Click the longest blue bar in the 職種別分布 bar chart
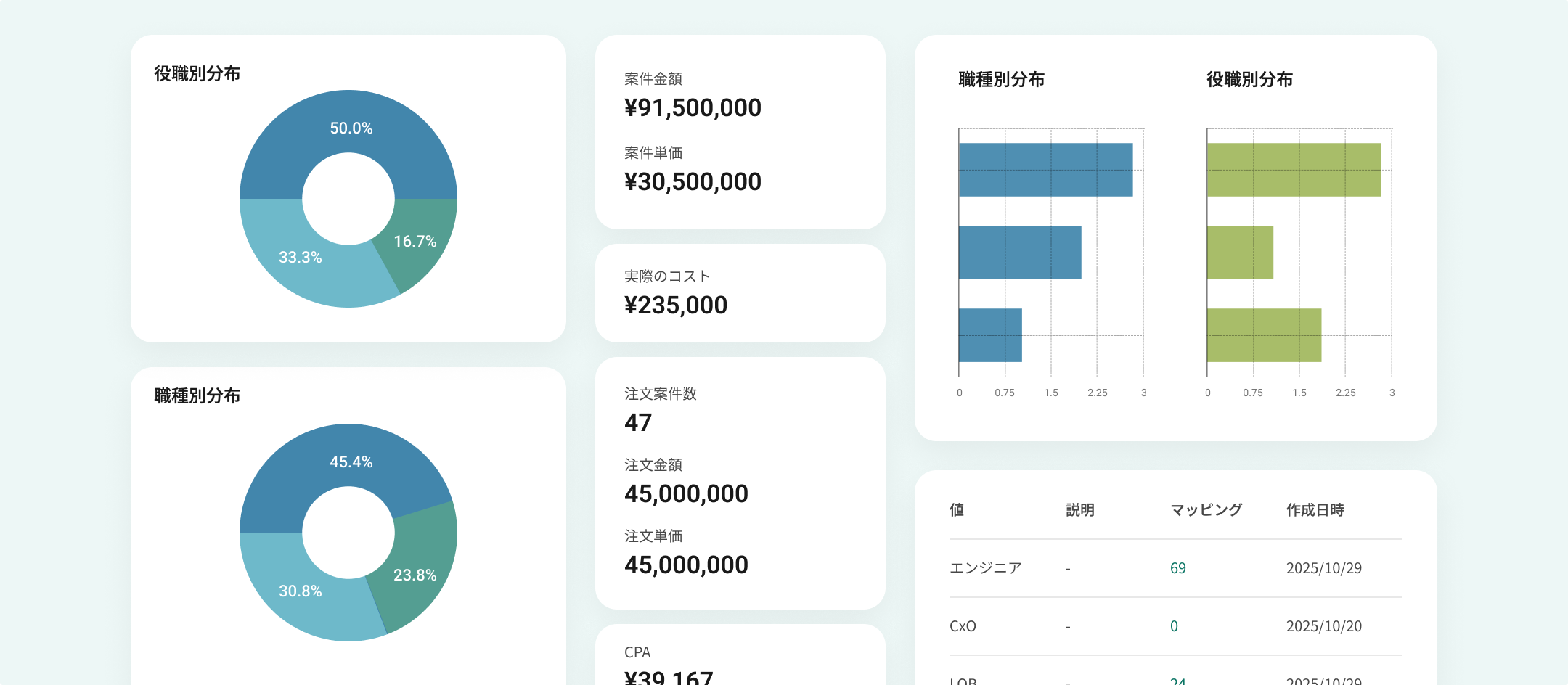 tap(1045, 170)
